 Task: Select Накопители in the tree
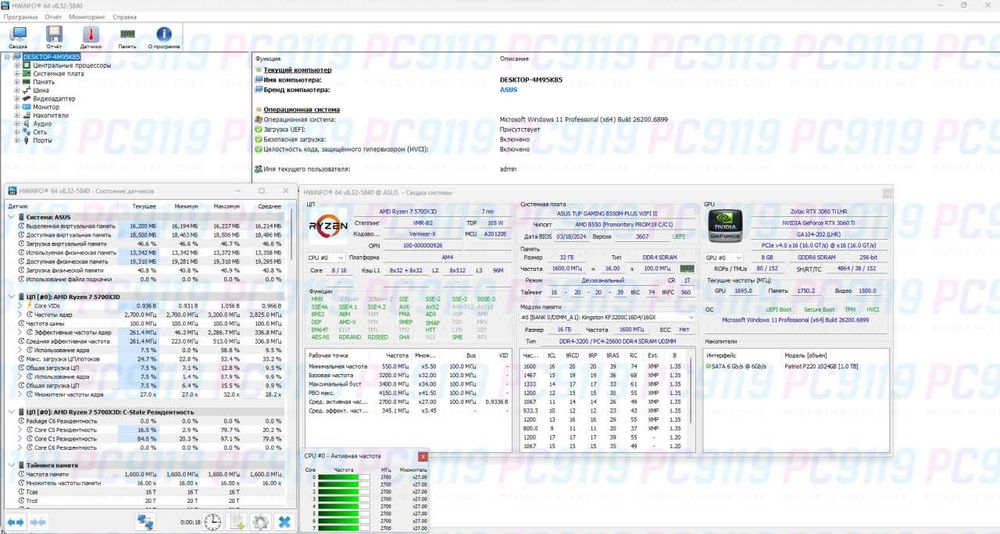point(50,115)
